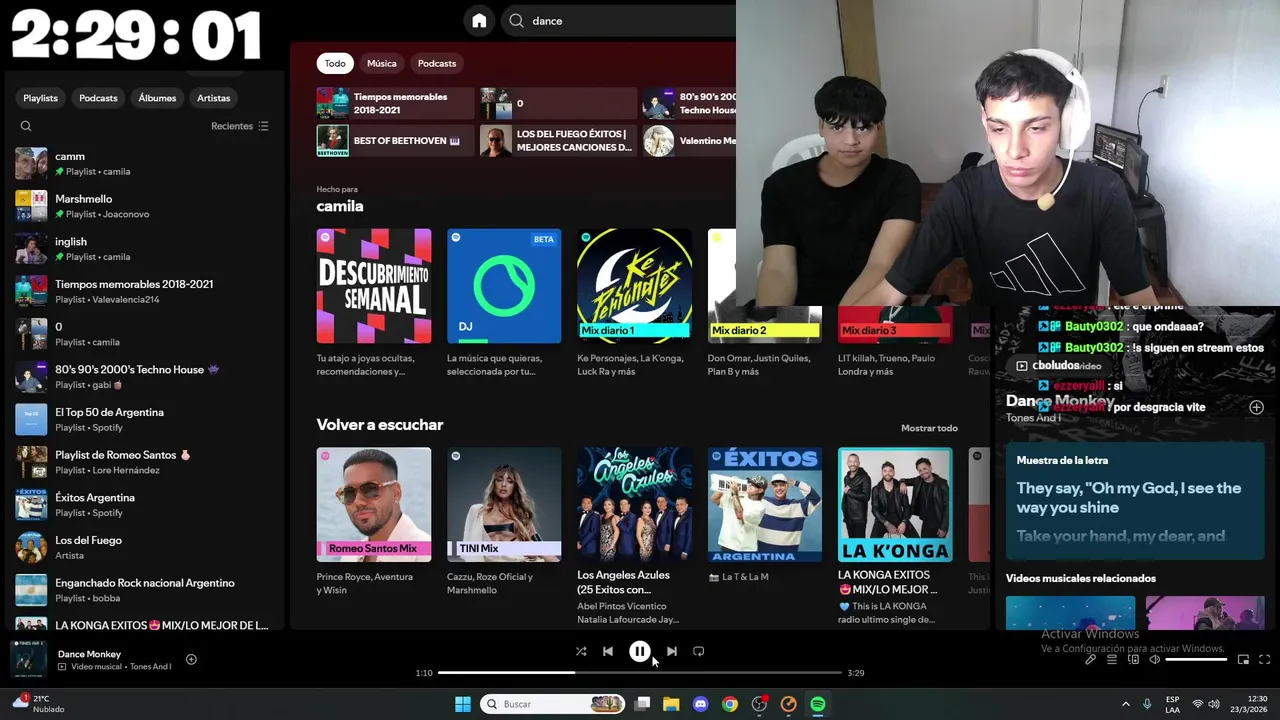Open Tones And I artist link in player bar
This screenshot has height=720, width=1280.
point(150,667)
